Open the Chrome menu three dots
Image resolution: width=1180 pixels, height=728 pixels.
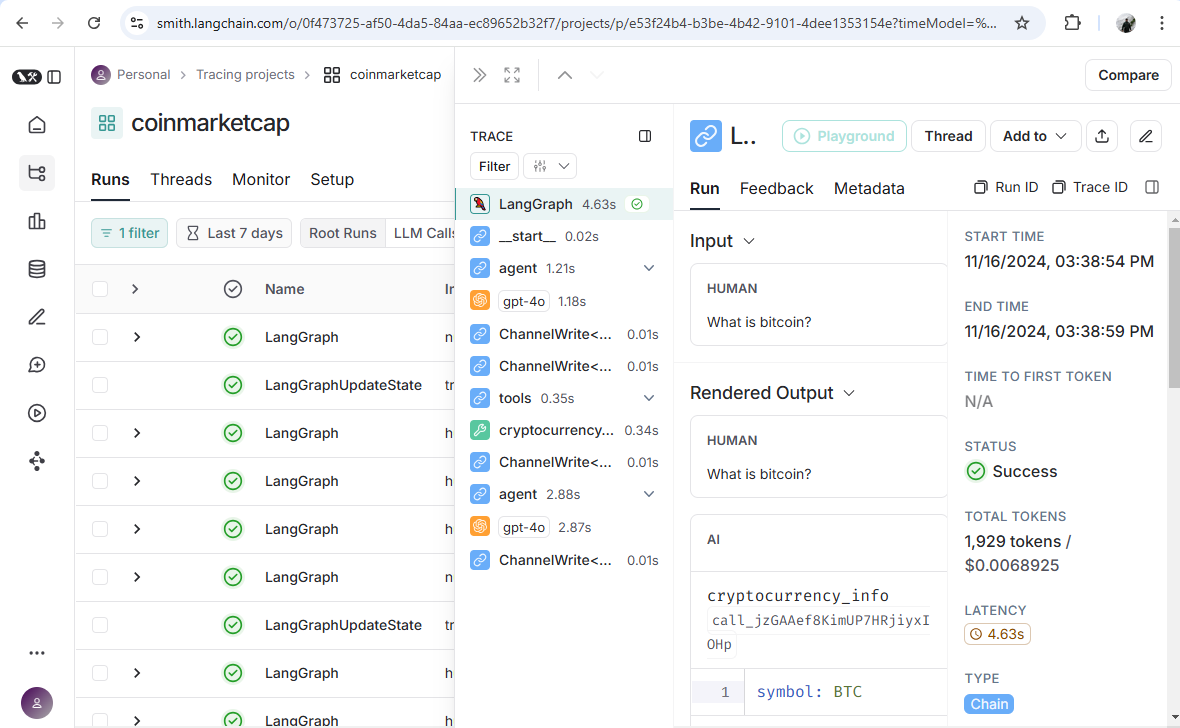(1161, 23)
